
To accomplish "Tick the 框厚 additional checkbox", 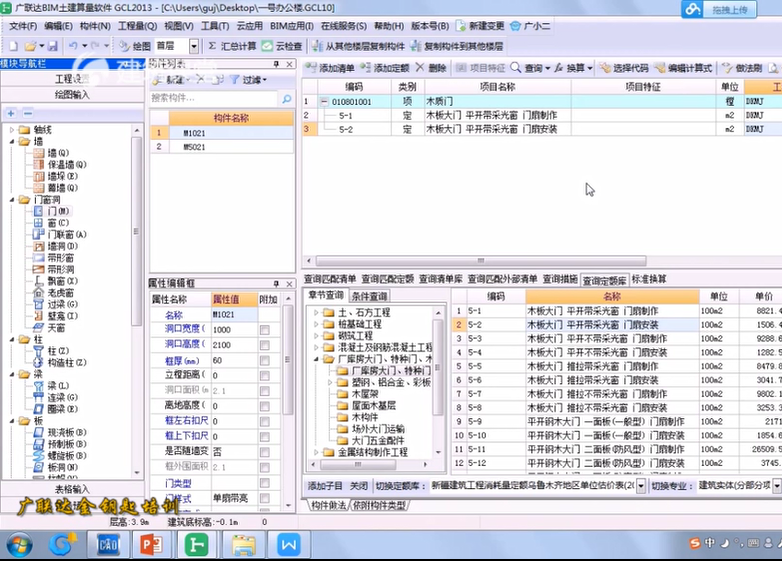I will coord(264,360).
